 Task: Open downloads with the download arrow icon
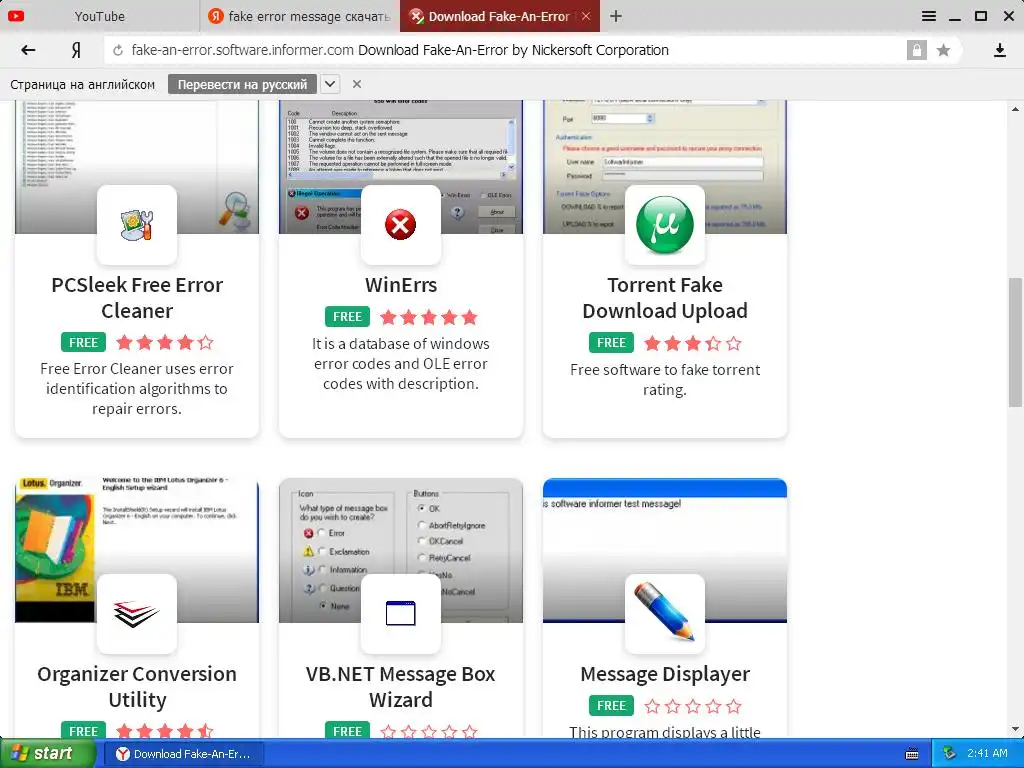(x=999, y=50)
